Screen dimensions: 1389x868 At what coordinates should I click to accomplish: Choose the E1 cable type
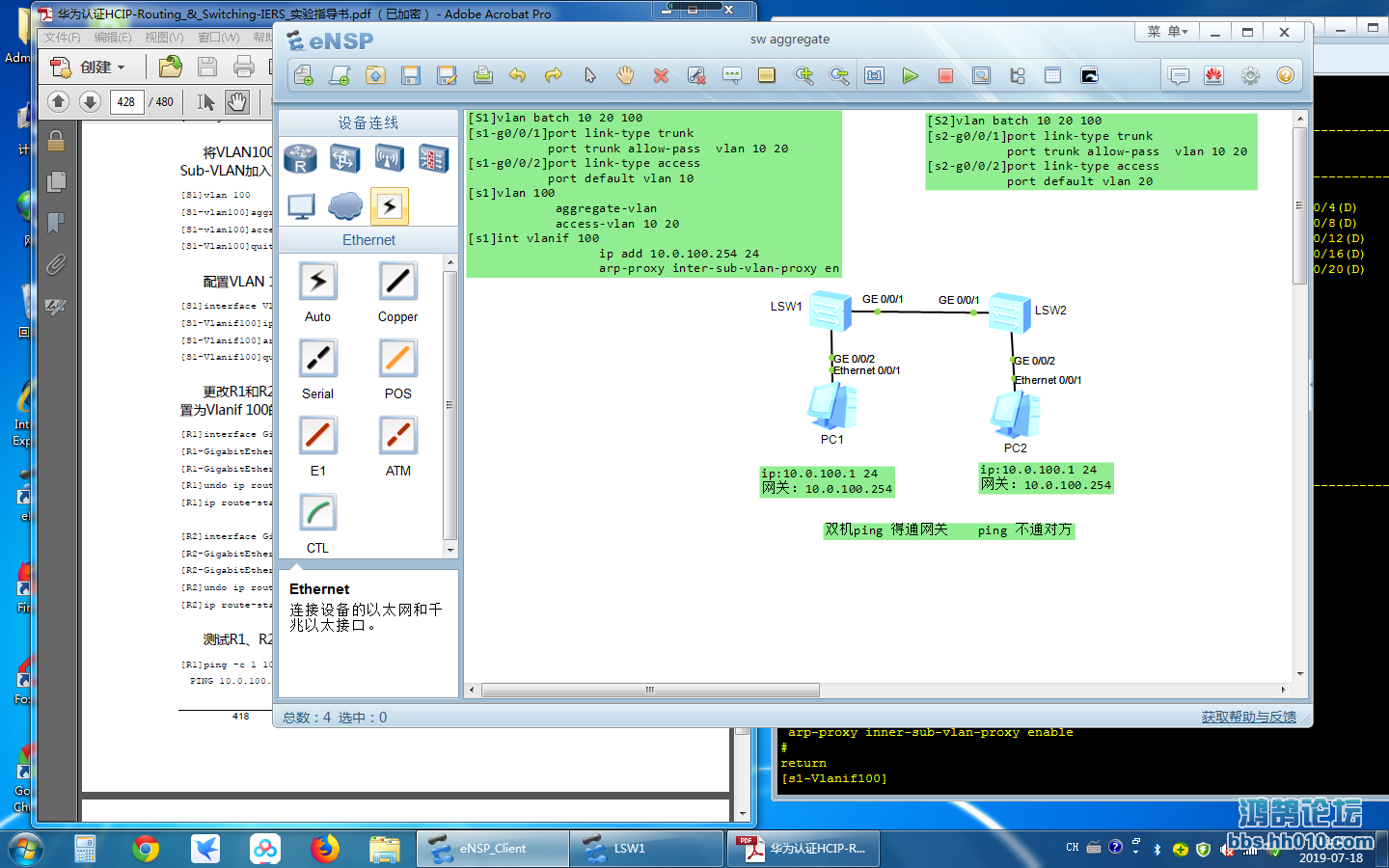317,447
